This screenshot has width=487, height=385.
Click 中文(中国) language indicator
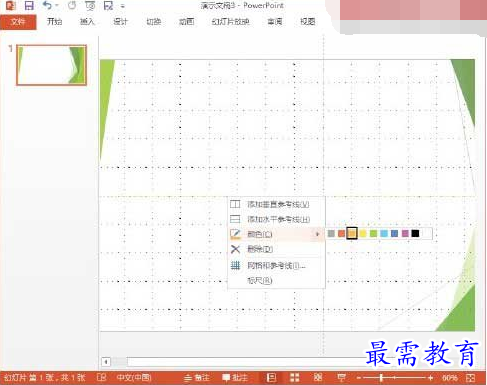click(x=134, y=378)
